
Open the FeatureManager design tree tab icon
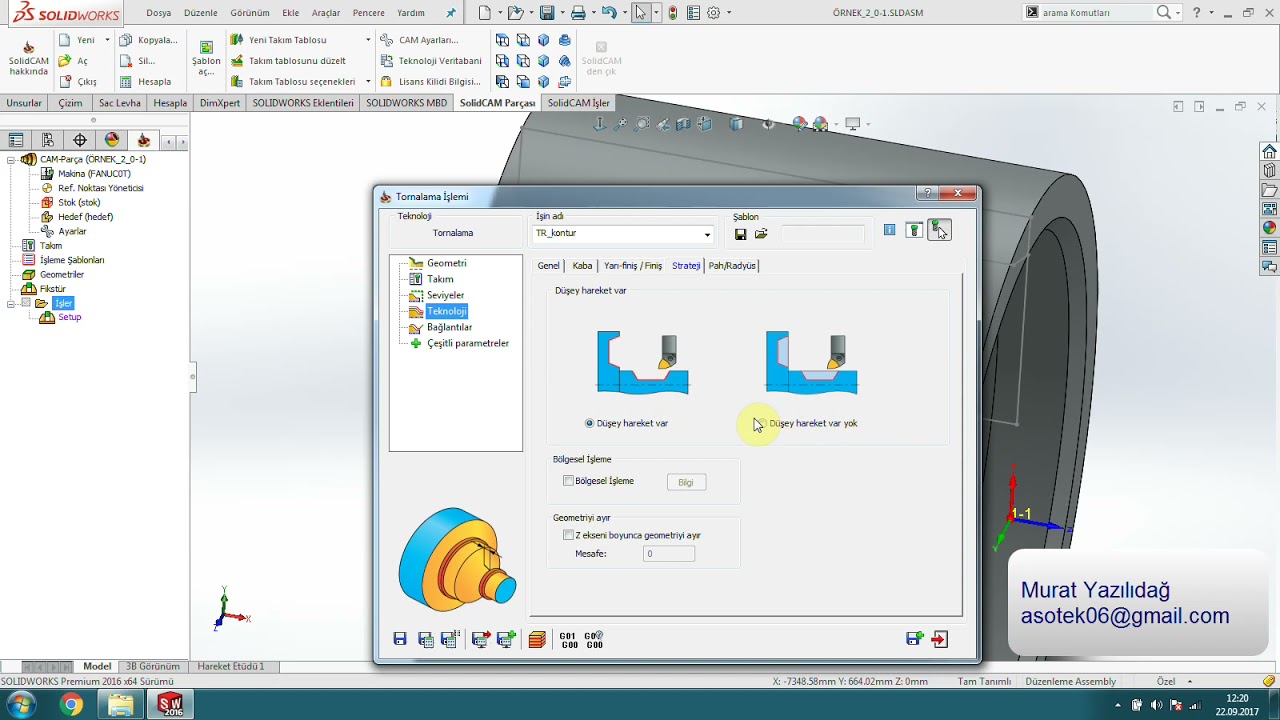(x=15, y=141)
